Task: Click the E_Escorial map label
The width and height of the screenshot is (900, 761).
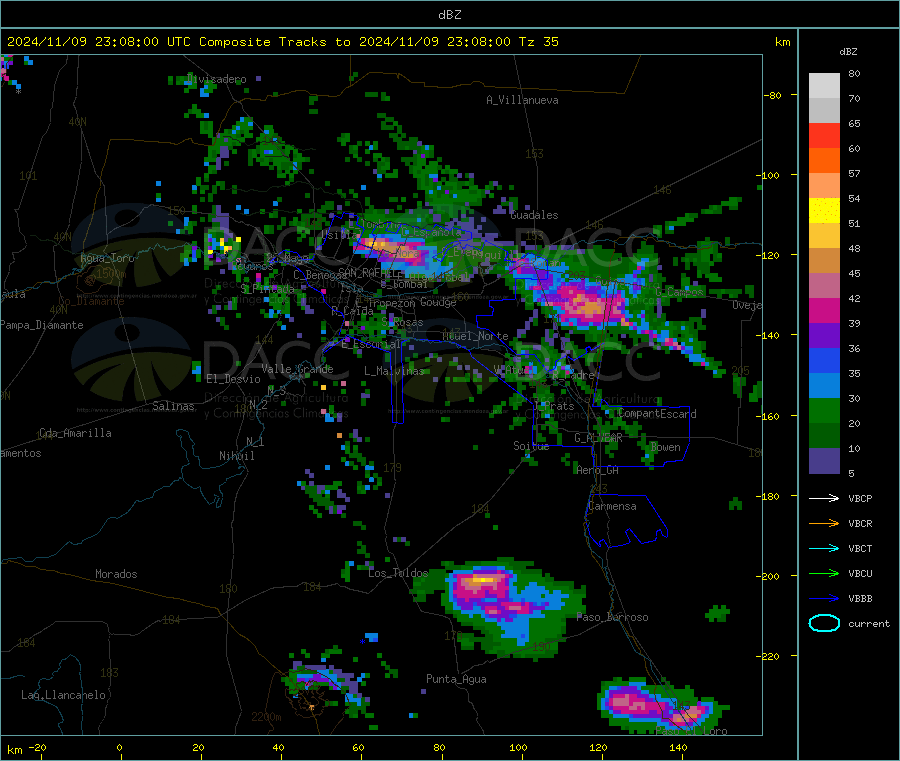Action: coord(370,344)
